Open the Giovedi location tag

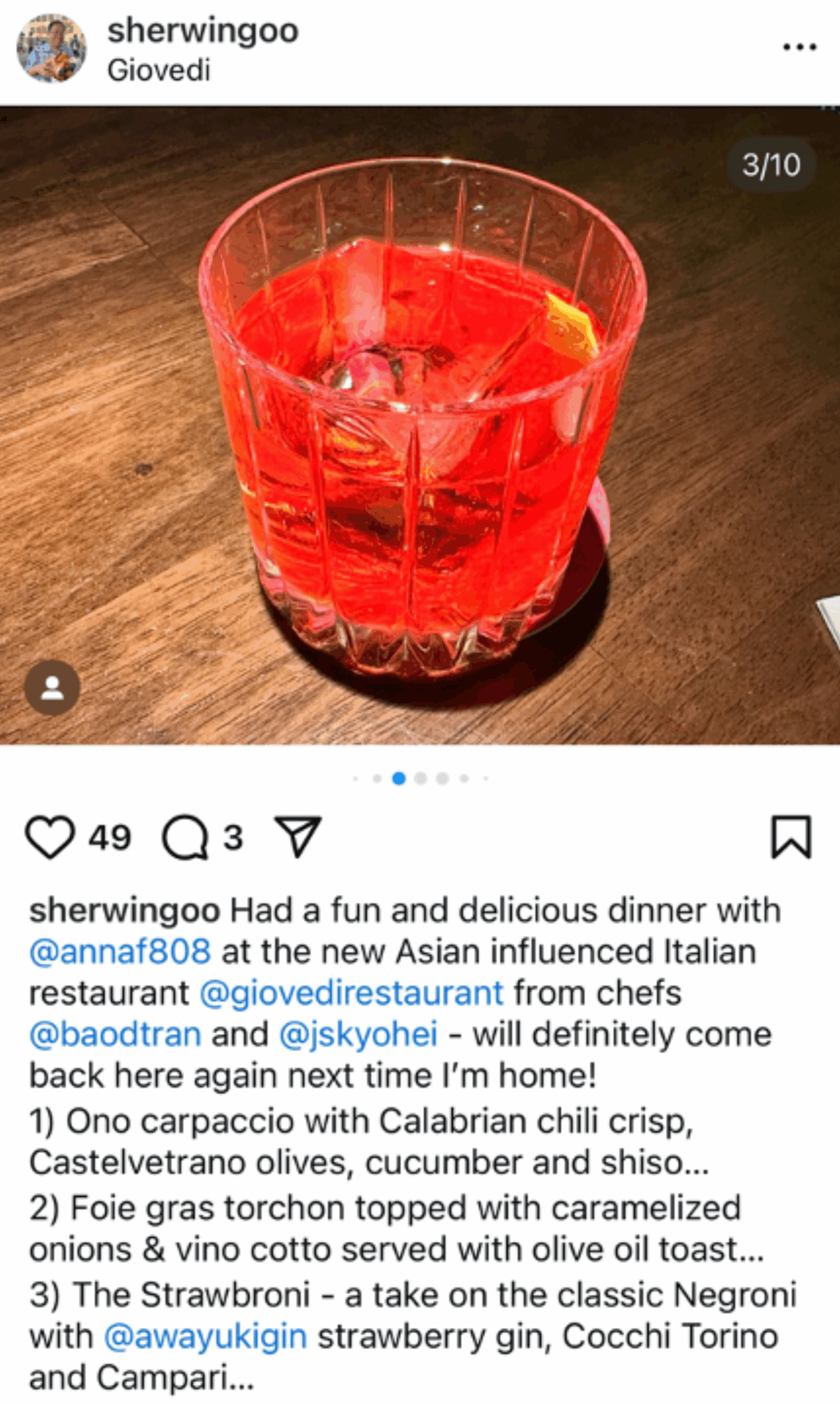click(x=158, y=71)
